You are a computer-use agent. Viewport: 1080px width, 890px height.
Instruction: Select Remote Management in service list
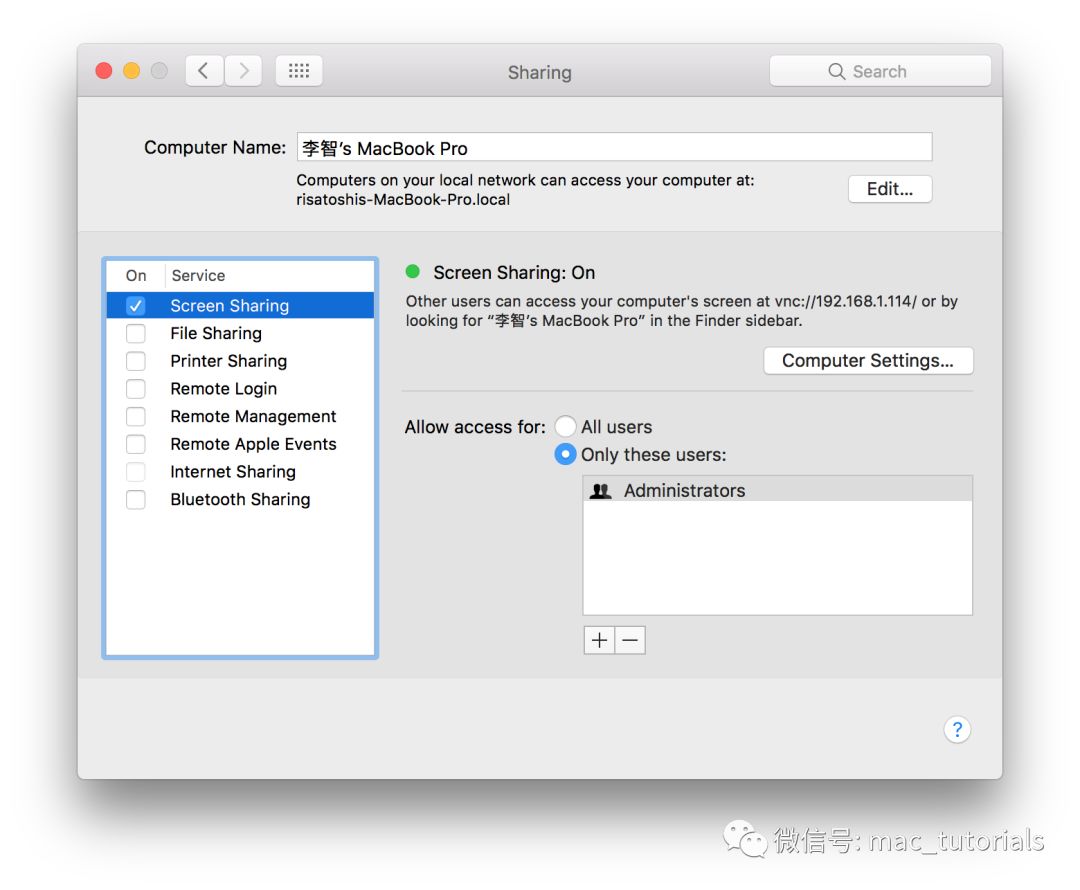(x=253, y=416)
